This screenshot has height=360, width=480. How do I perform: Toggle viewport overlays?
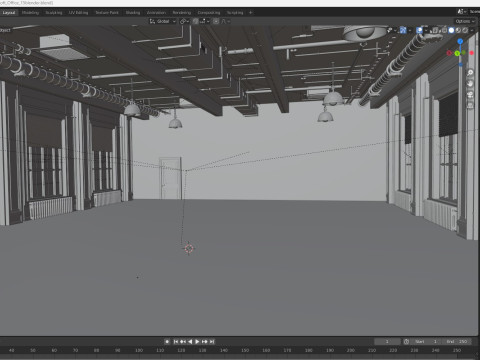(x=419, y=30)
